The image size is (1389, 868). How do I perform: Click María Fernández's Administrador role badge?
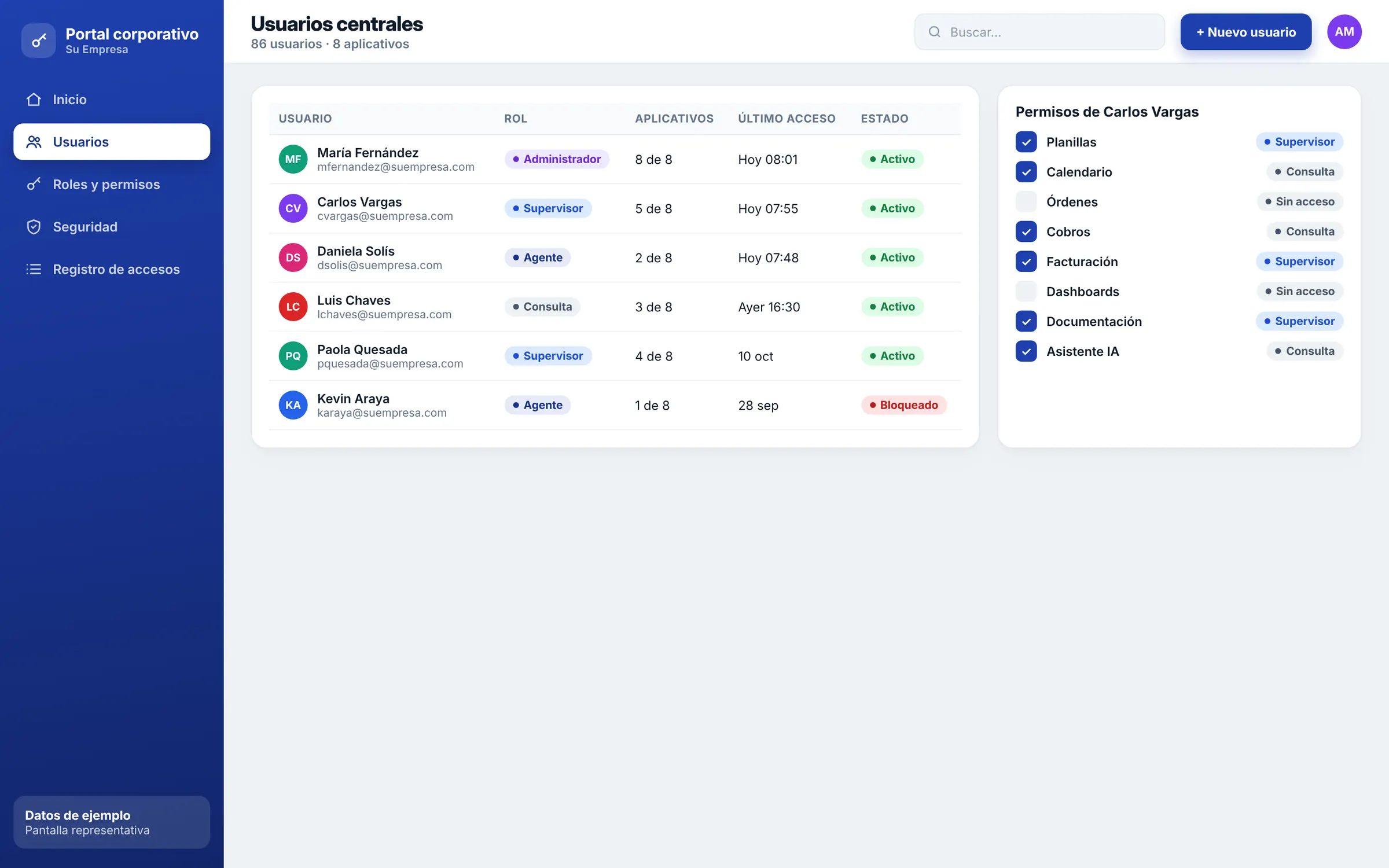tap(557, 159)
